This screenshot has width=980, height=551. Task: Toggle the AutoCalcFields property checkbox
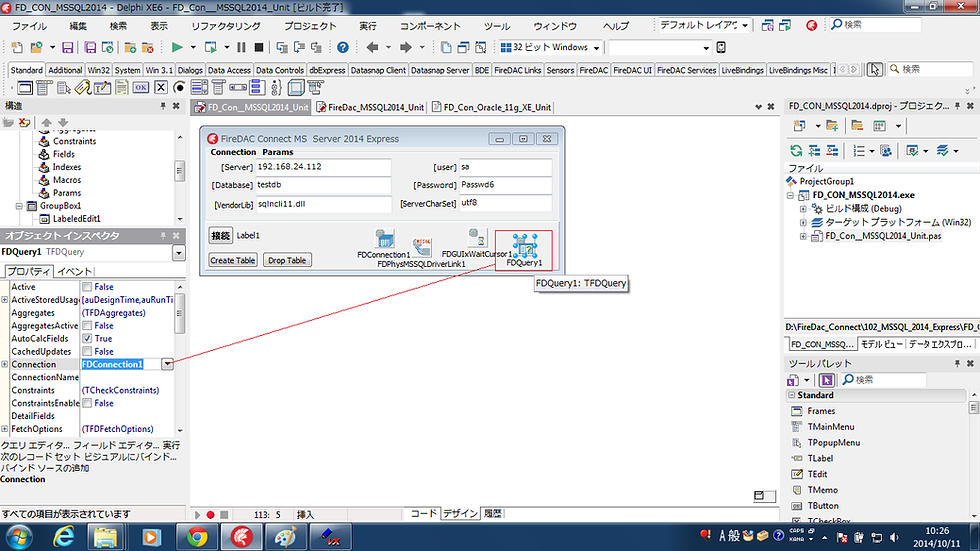(88, 339)
